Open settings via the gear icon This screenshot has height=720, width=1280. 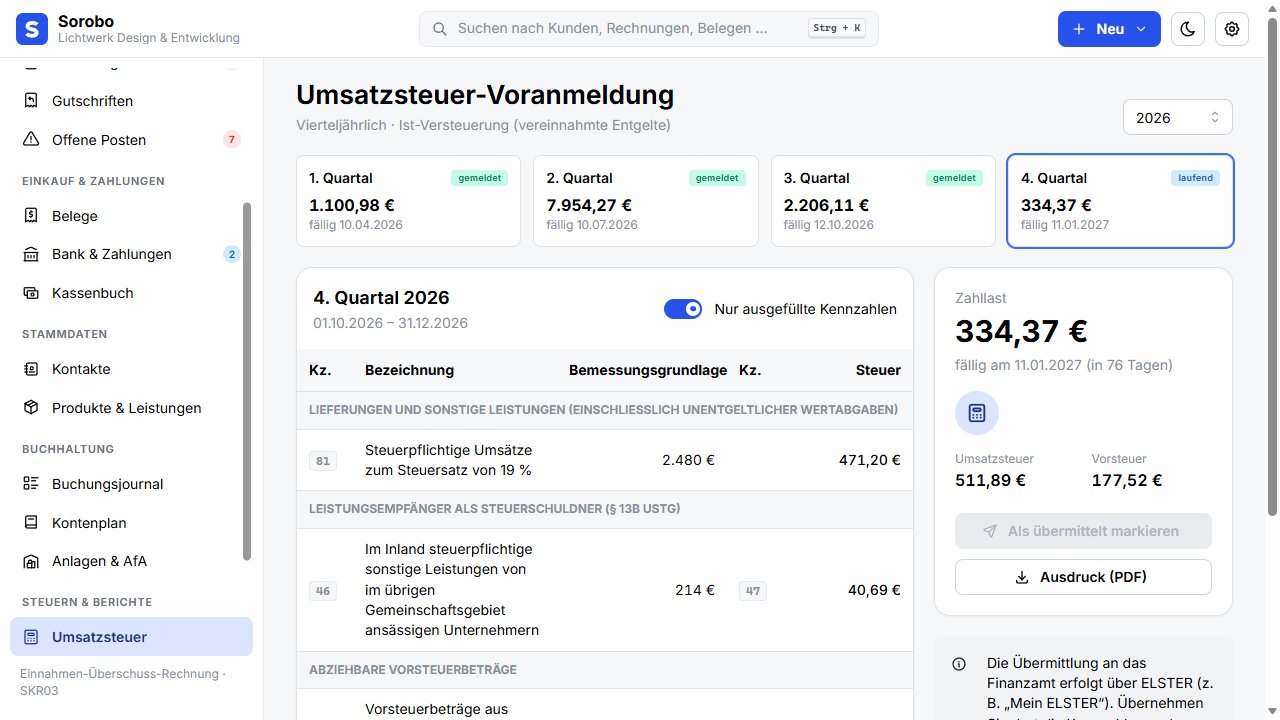pos(1232,29)
